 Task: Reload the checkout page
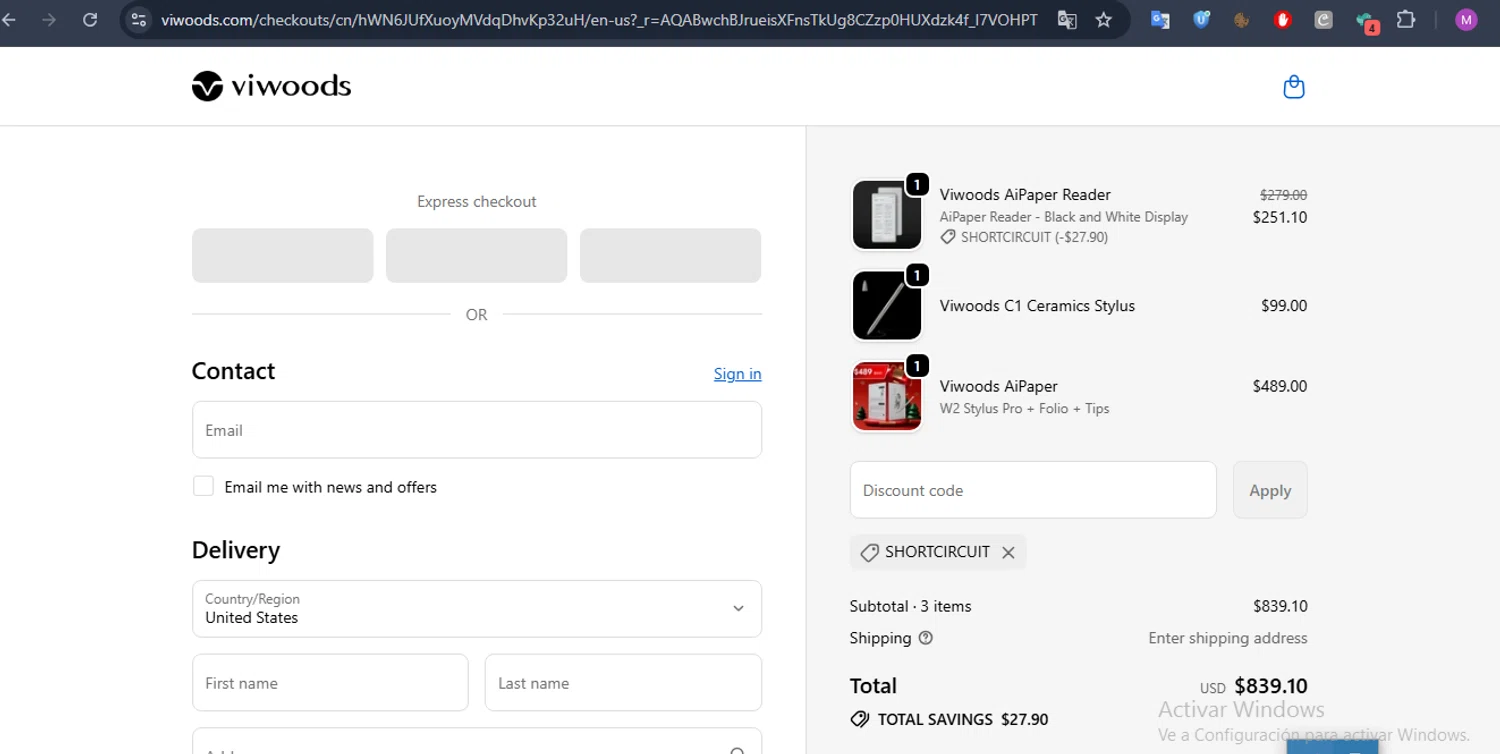(90, 19)
